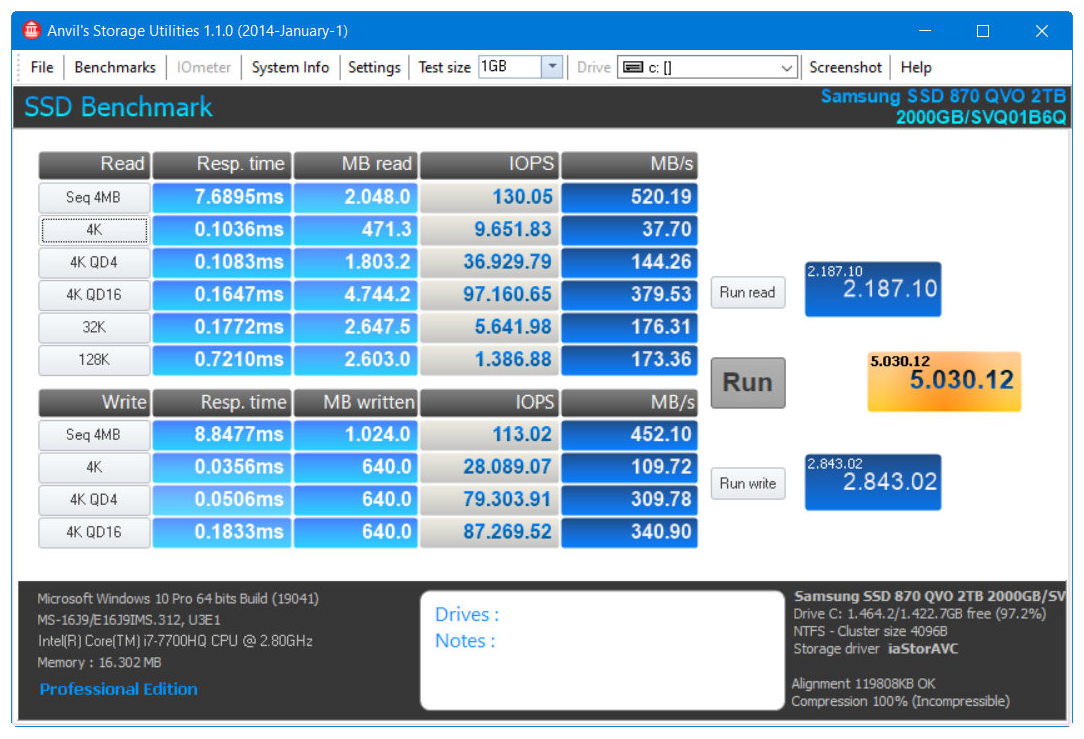The width and height of the screenshot is (1084, 739).
Task: Click the Anvil app icon in title bar
Action: tap(31, 30)
